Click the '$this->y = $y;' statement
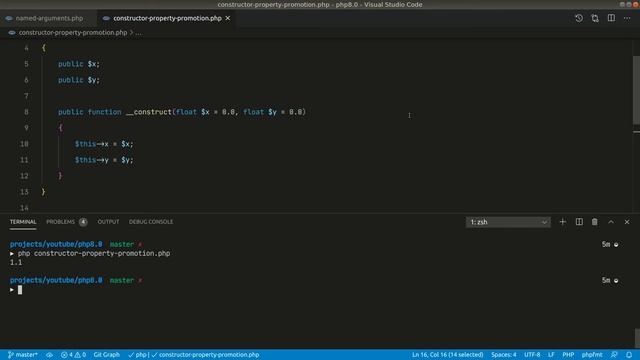640x360 pixels. point(104,160)
